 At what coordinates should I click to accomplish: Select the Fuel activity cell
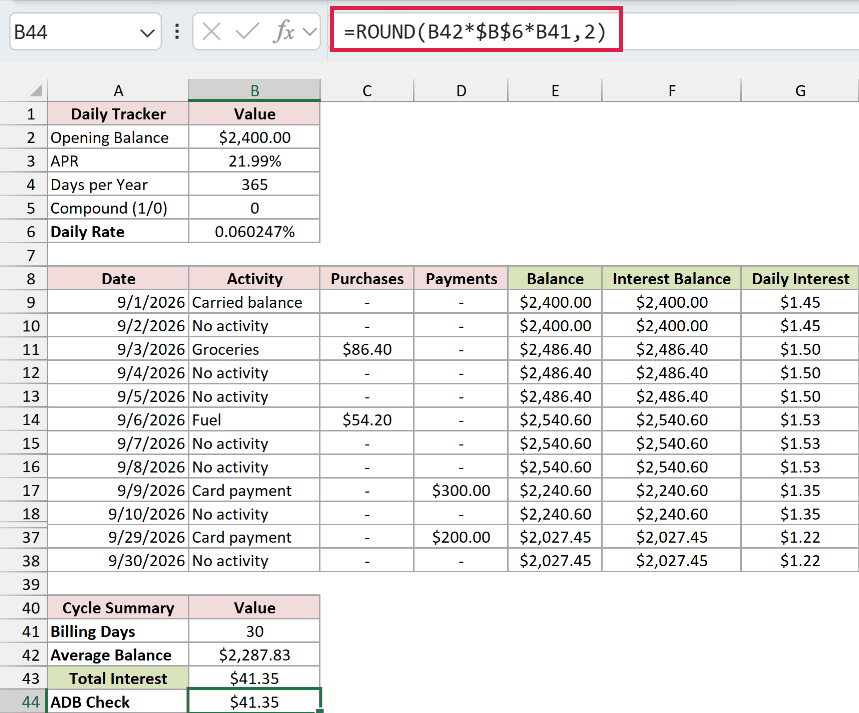click(x=255, y=420)
